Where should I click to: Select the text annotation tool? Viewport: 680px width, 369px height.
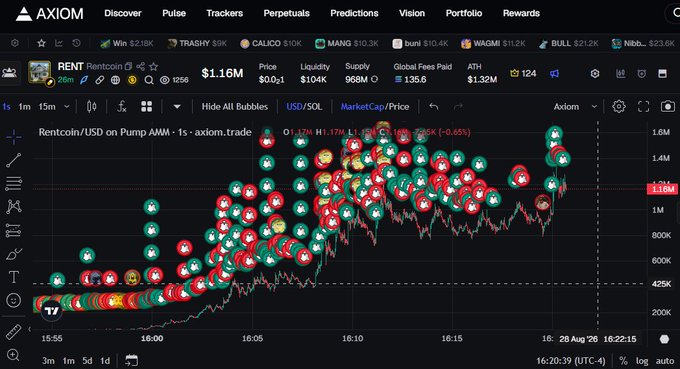pos(13,277)
